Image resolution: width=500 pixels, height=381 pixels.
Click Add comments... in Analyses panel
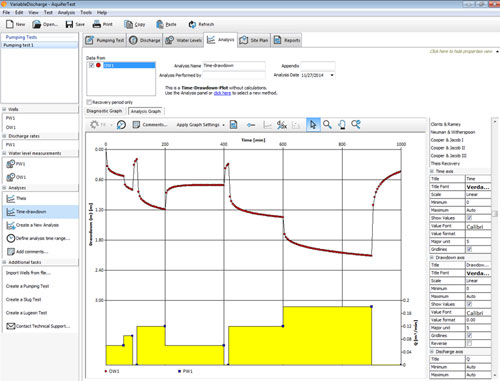pos(27,252)
